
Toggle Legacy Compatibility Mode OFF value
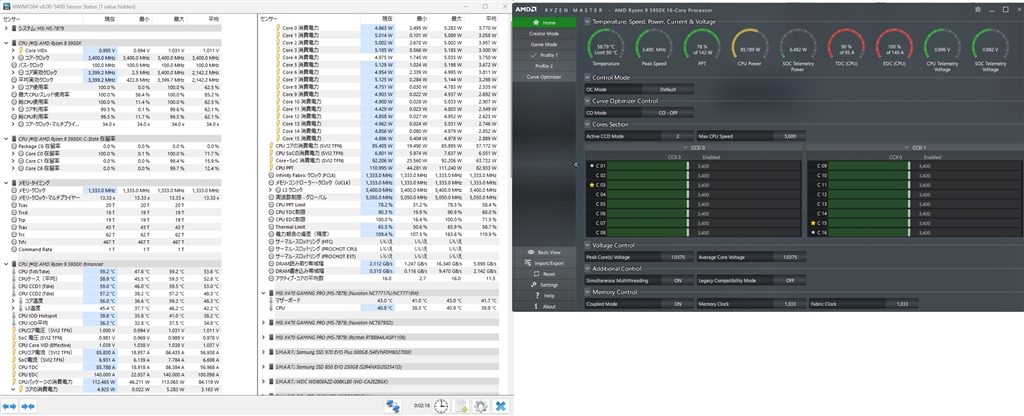pos(790,280)
